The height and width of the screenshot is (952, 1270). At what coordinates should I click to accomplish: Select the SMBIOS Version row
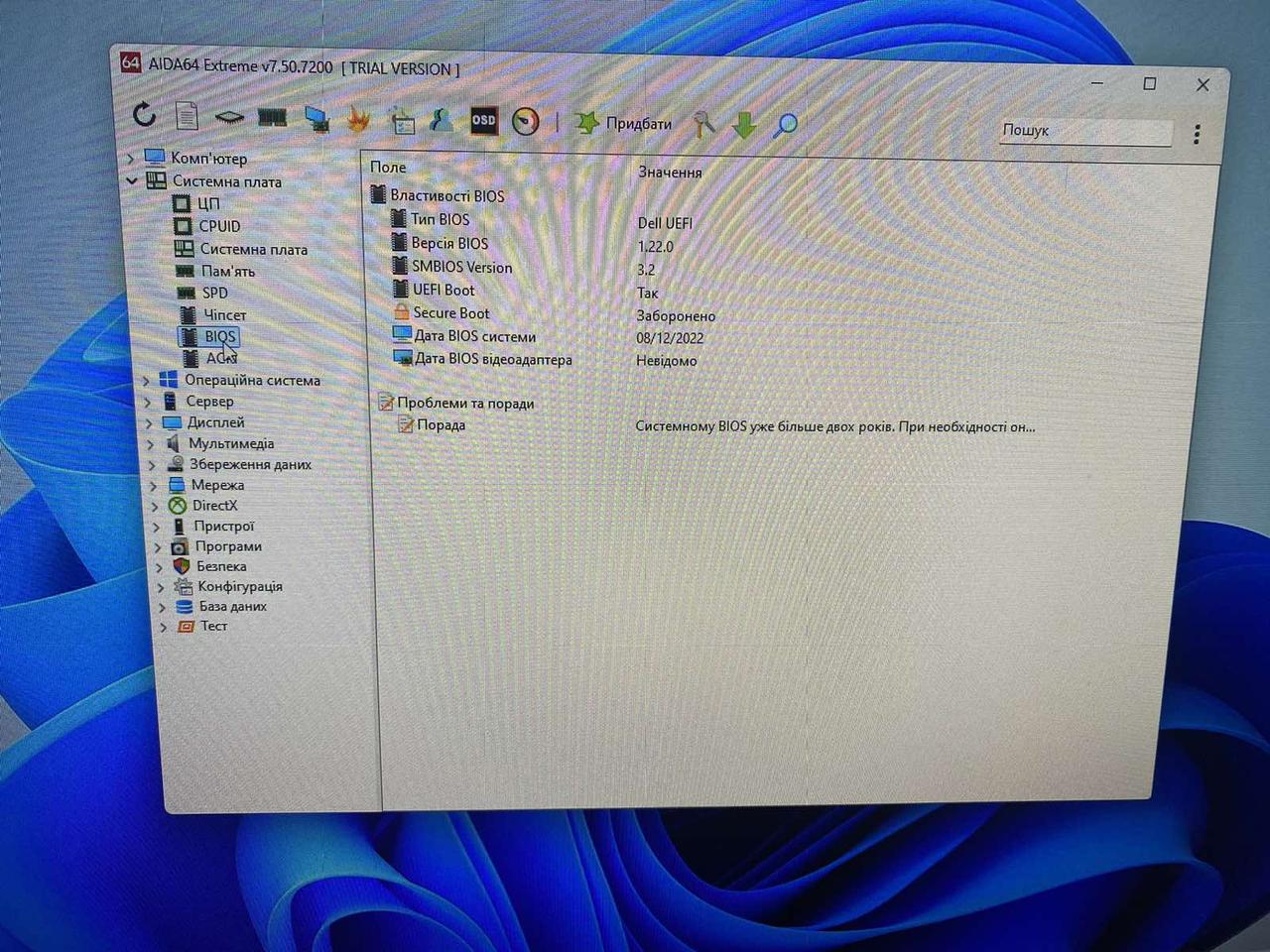point(461,267)
